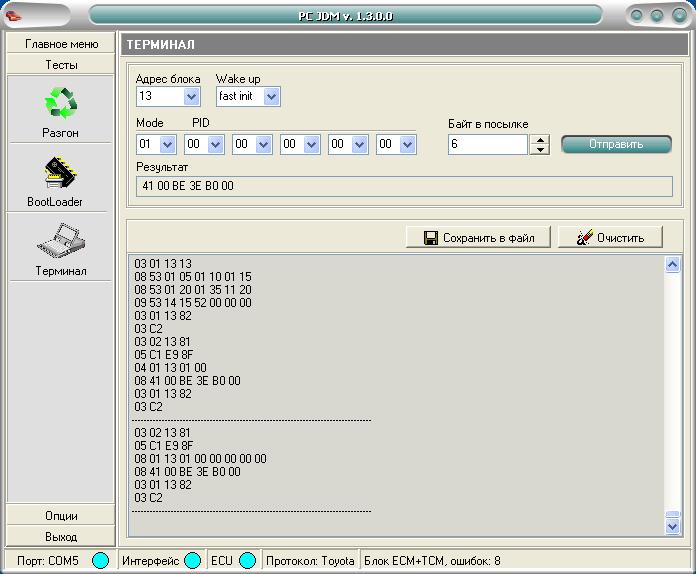This screenshot has width=696, height=574.
Task: Open the Опции menu item
Action: (61, 516)
